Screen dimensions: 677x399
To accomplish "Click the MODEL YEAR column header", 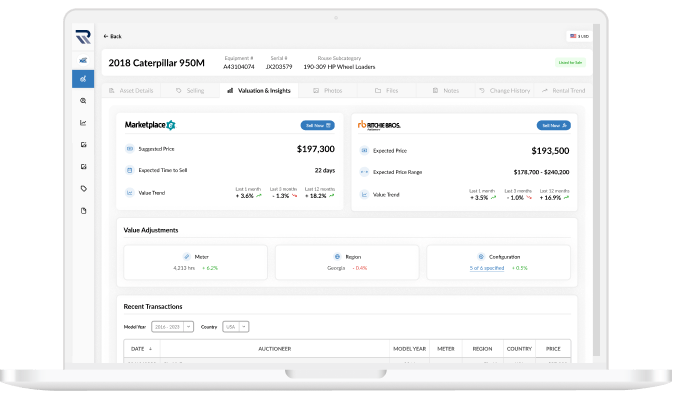I will pos(409,349).
